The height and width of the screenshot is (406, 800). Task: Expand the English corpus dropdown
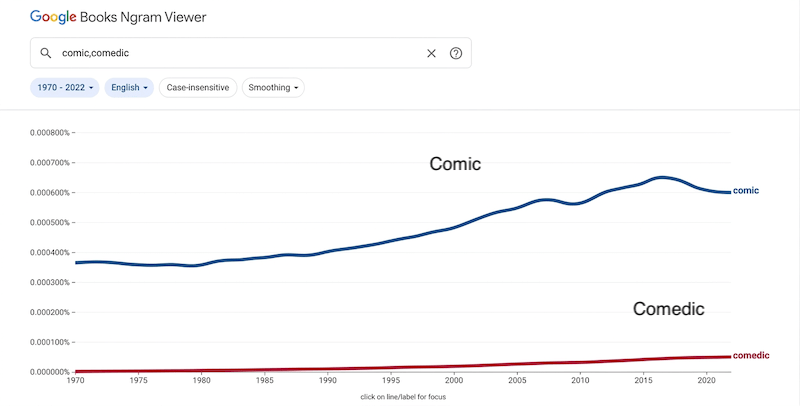coord(129,87)
